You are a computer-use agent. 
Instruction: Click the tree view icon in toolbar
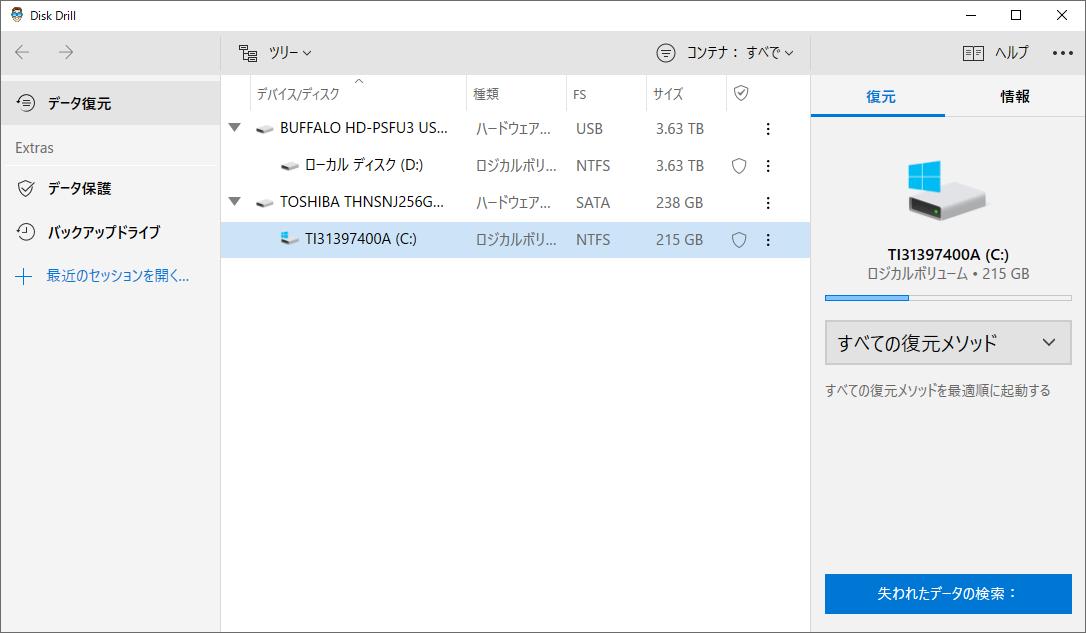(x=248, y=53)
